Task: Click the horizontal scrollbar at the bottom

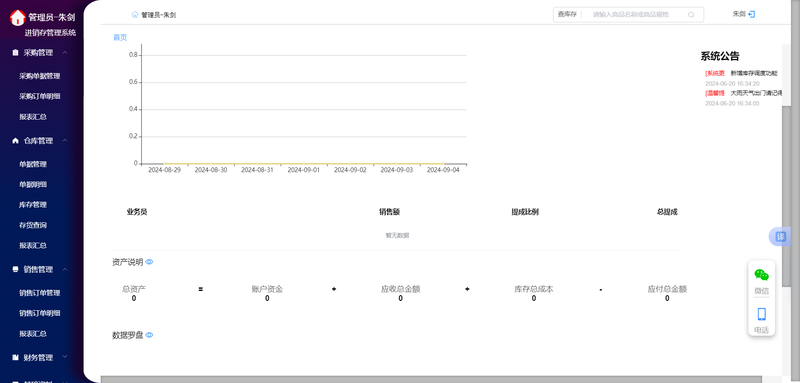Action: [431, 379]
